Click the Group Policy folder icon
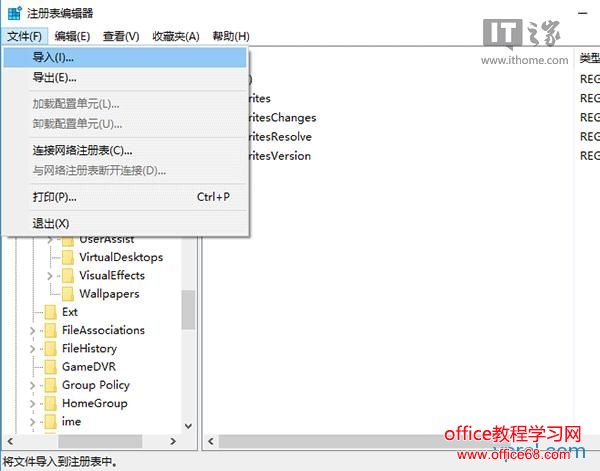 51,385
